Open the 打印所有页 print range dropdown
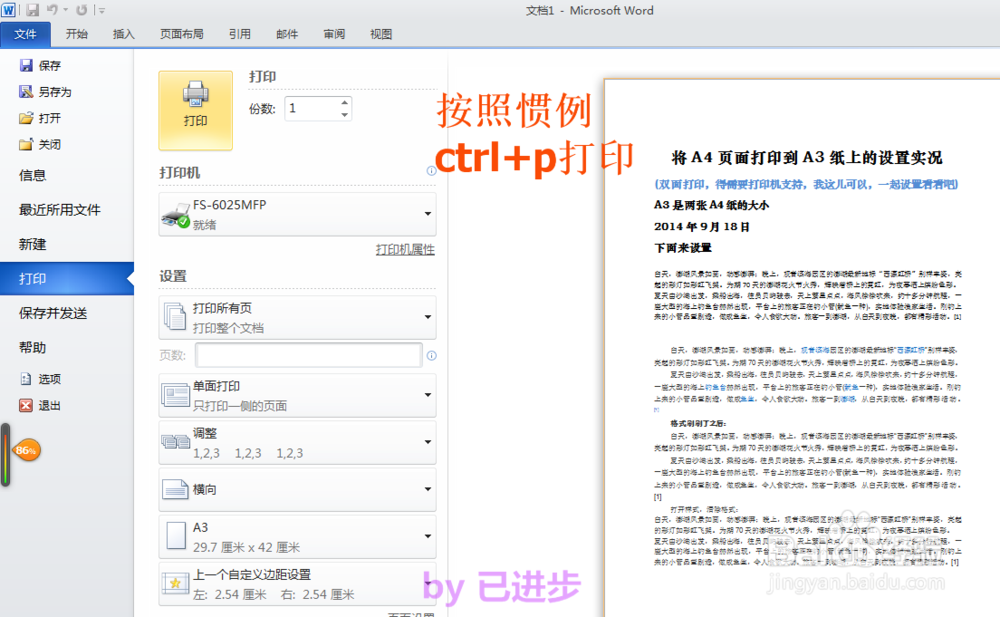The image size is (1000, 617). pyautogui.click(x=294, y=316)
